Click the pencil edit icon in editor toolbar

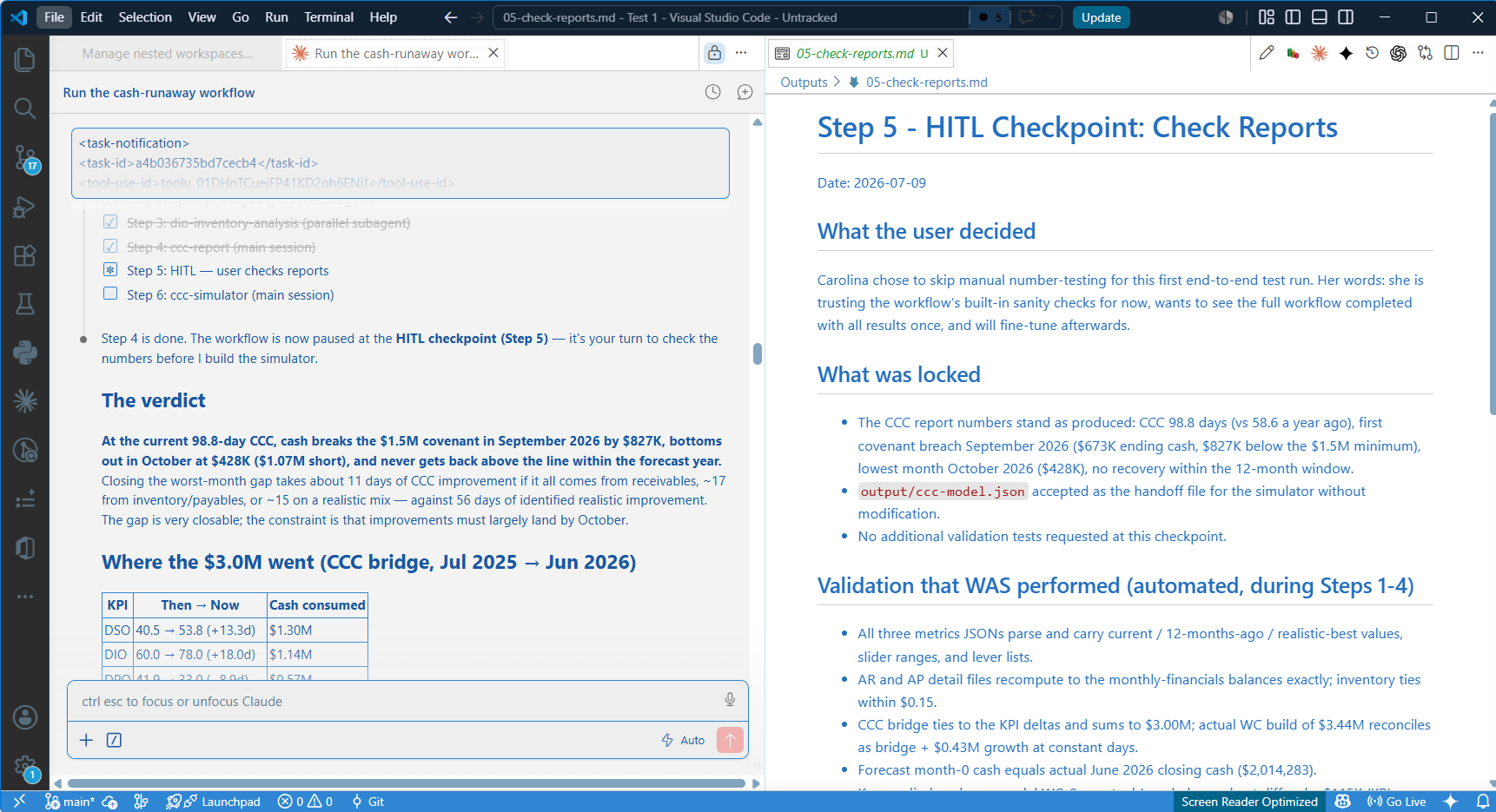1267,53
